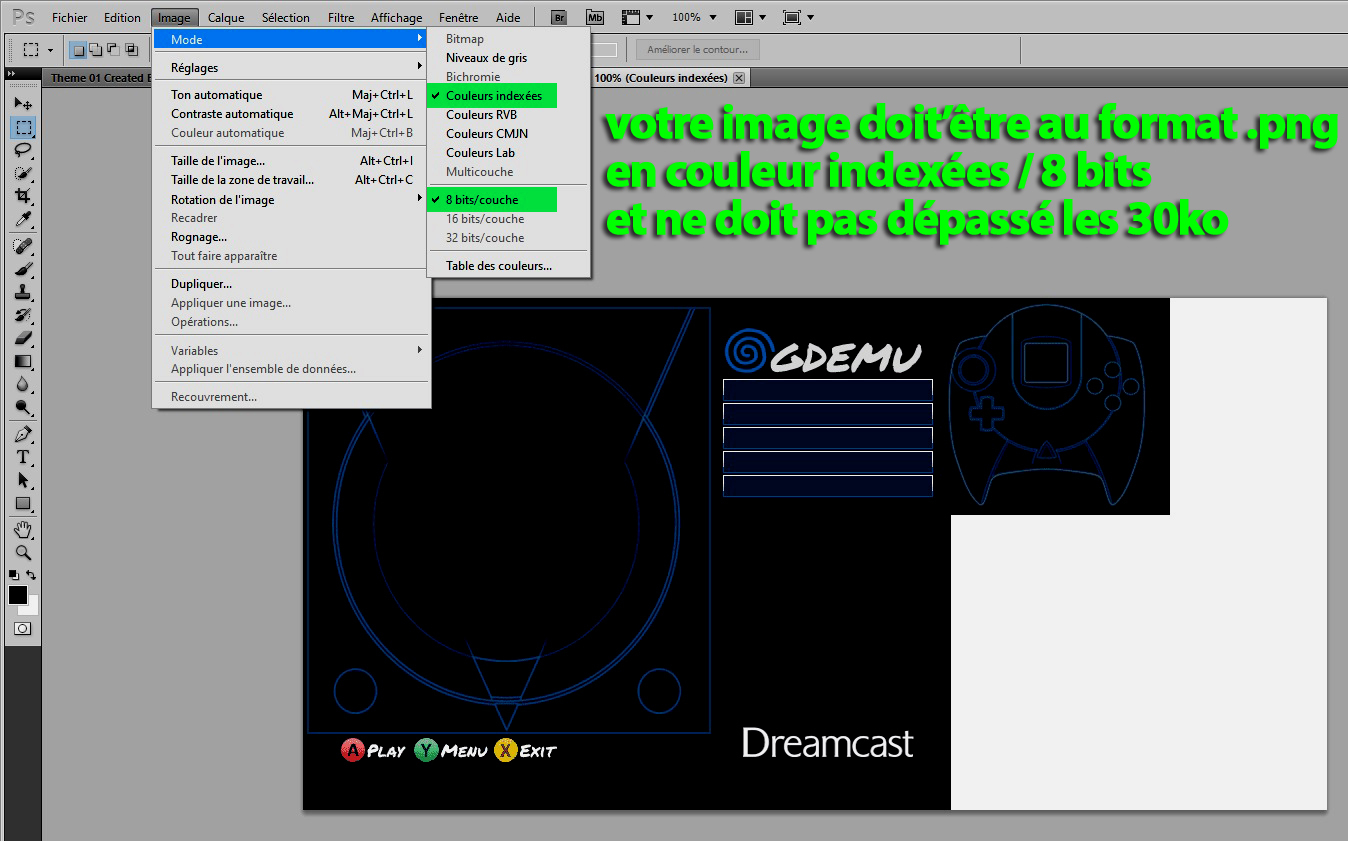Image resolution: width=1348 pixels, height=841 pixels.
Task: Select the Blur tool
Action: click(x=23, y=384)
